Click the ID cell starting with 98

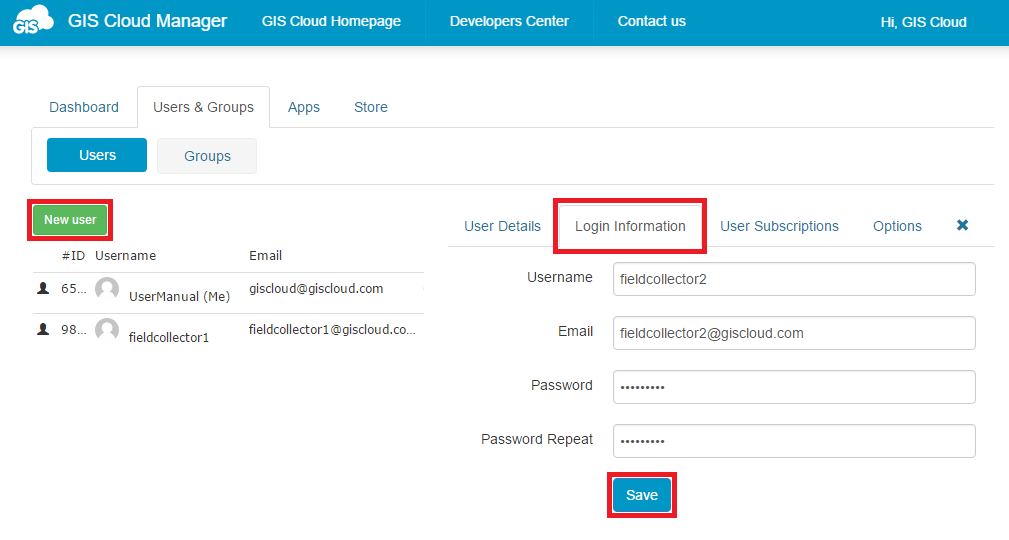coord(73,330)
